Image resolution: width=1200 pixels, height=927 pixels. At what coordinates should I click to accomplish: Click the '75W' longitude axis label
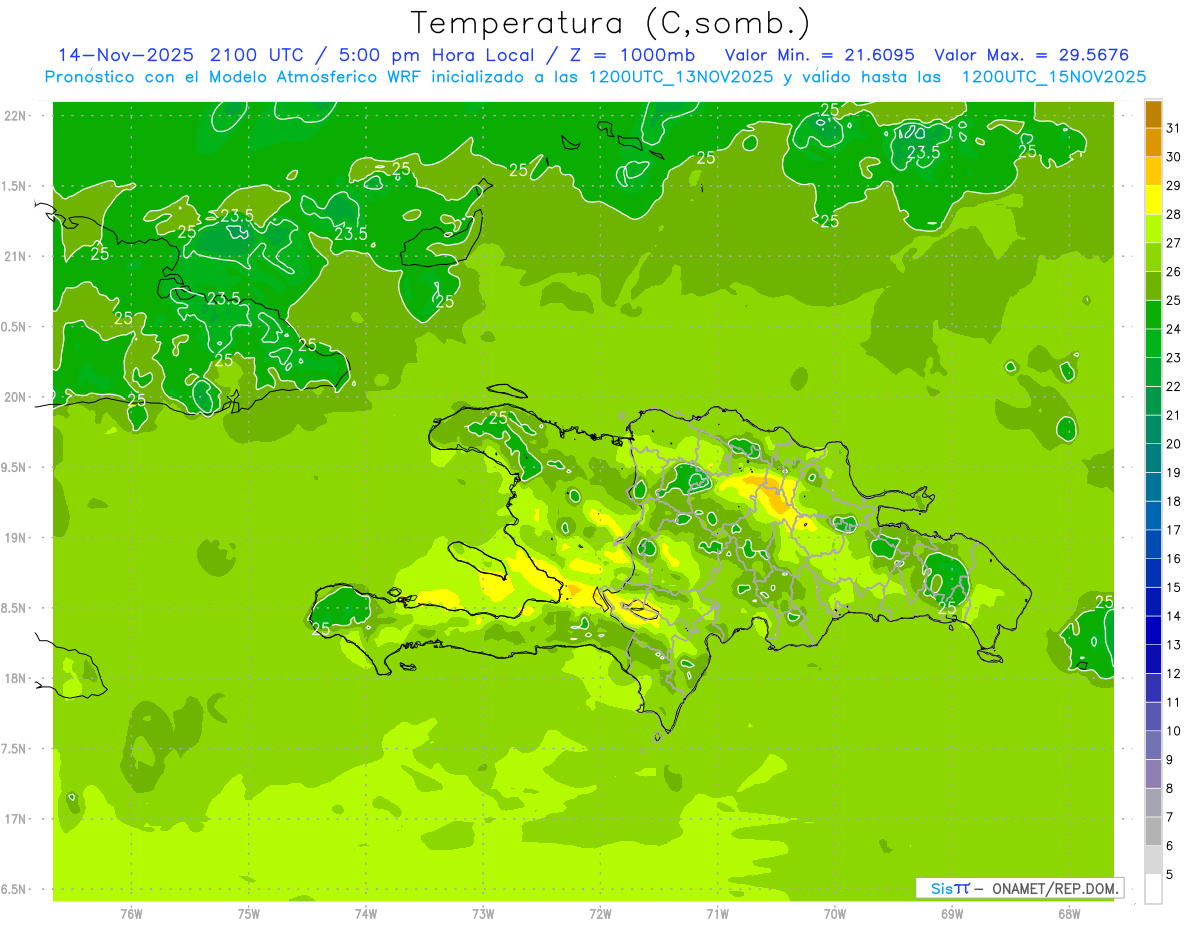coord(249,913)
